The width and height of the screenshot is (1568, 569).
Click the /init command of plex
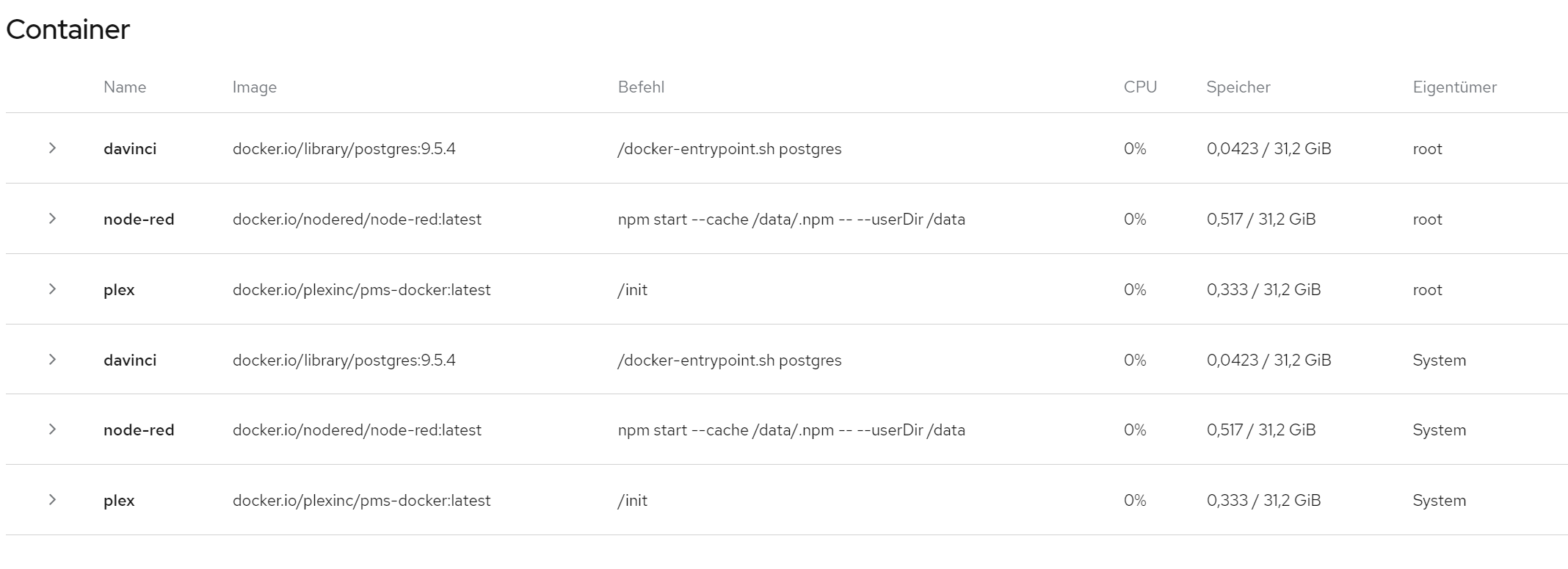(x=633, y=289)
